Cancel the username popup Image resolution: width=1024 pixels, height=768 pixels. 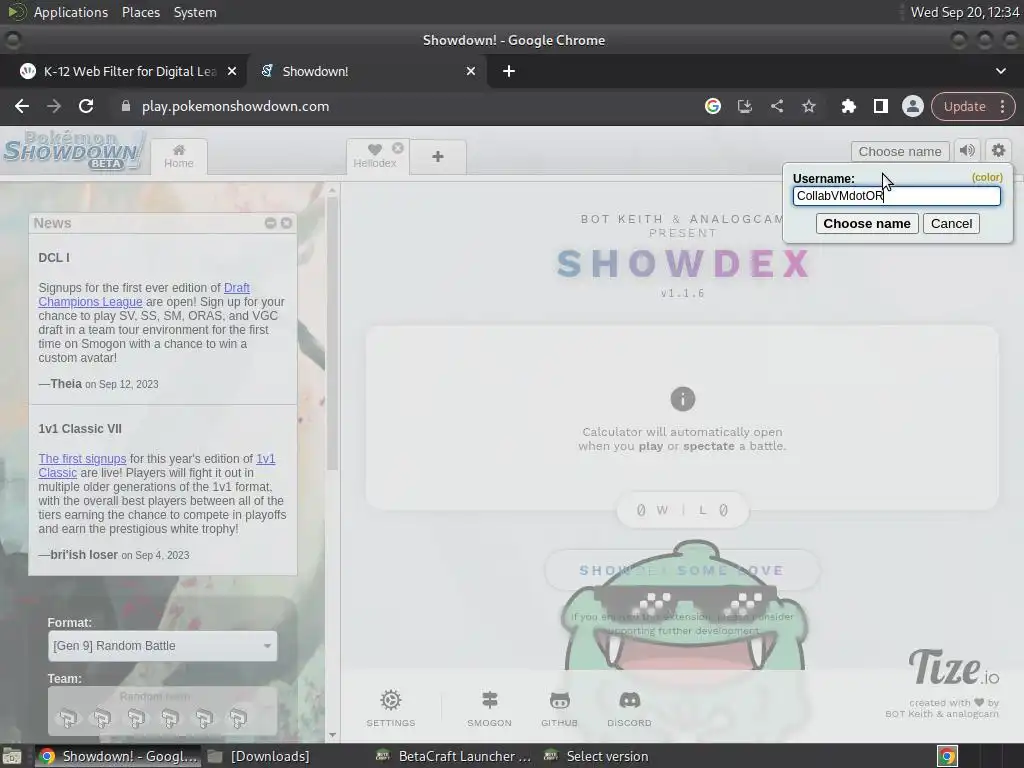tap(951, 223)
